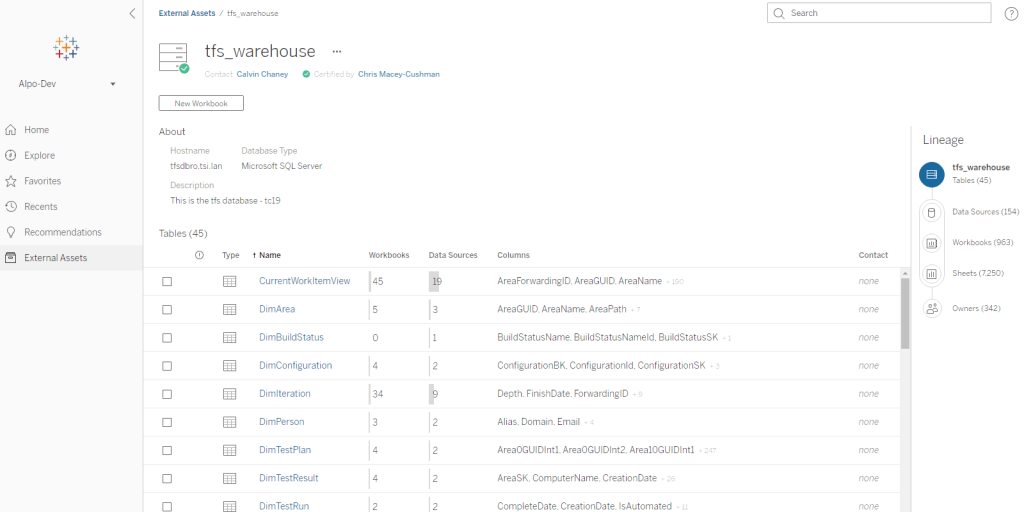Check the CurrentWorkItemView row checkbox
1024x512 pixels.
click(167, 282)
